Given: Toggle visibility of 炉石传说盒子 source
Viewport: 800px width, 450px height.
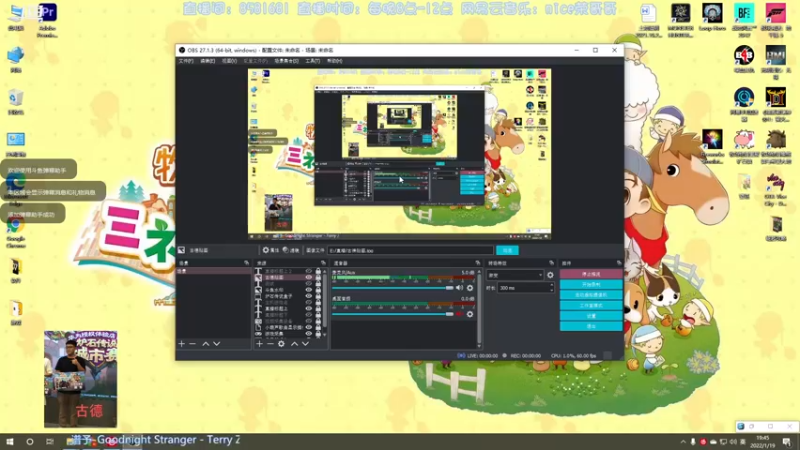Looking at the screenshot, I should point(309,296).
